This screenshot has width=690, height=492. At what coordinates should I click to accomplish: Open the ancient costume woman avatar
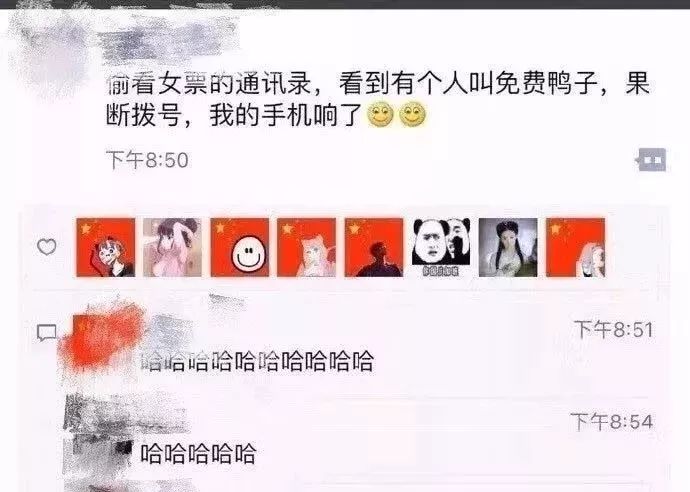(508, 247)
